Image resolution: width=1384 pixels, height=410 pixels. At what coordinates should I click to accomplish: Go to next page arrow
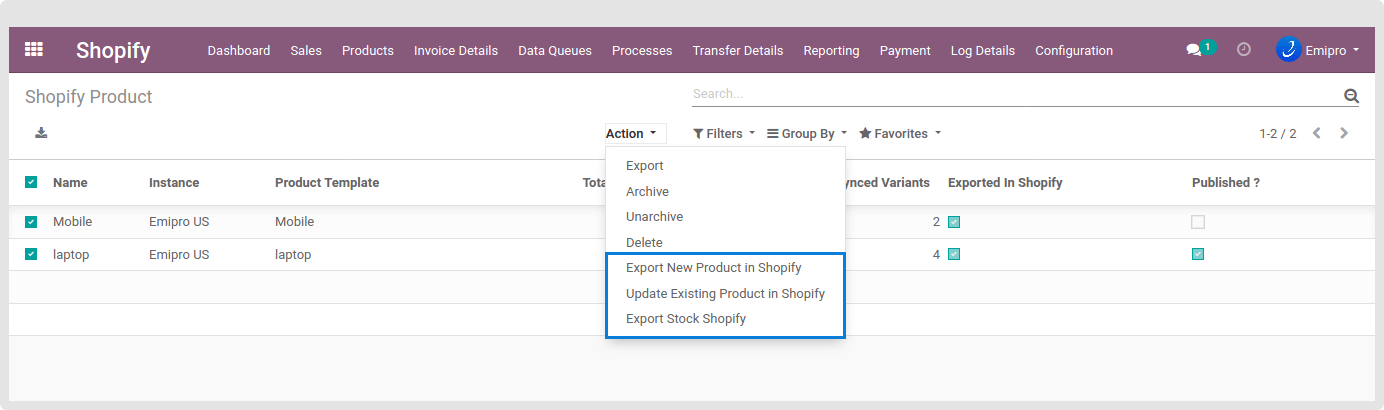click(x=1344, y=133)
